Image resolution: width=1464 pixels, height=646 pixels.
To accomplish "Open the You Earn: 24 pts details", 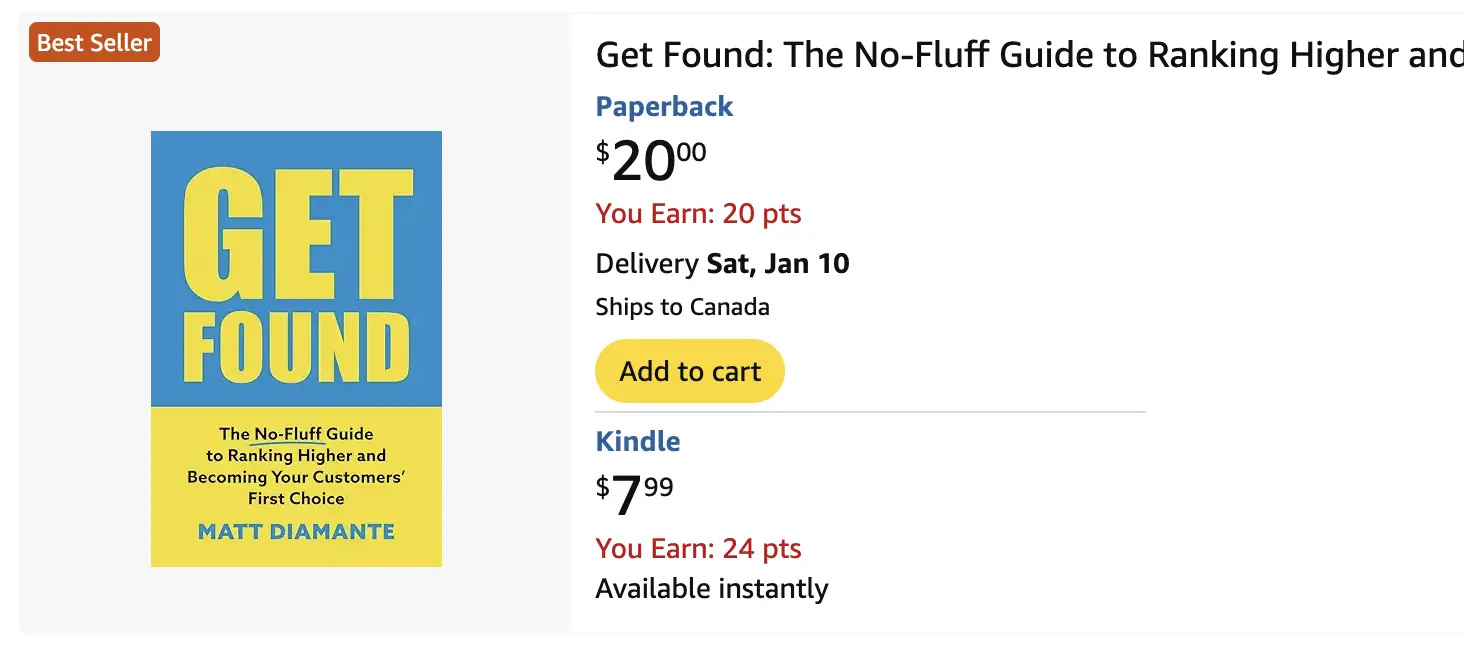I will tap(698, 548).
